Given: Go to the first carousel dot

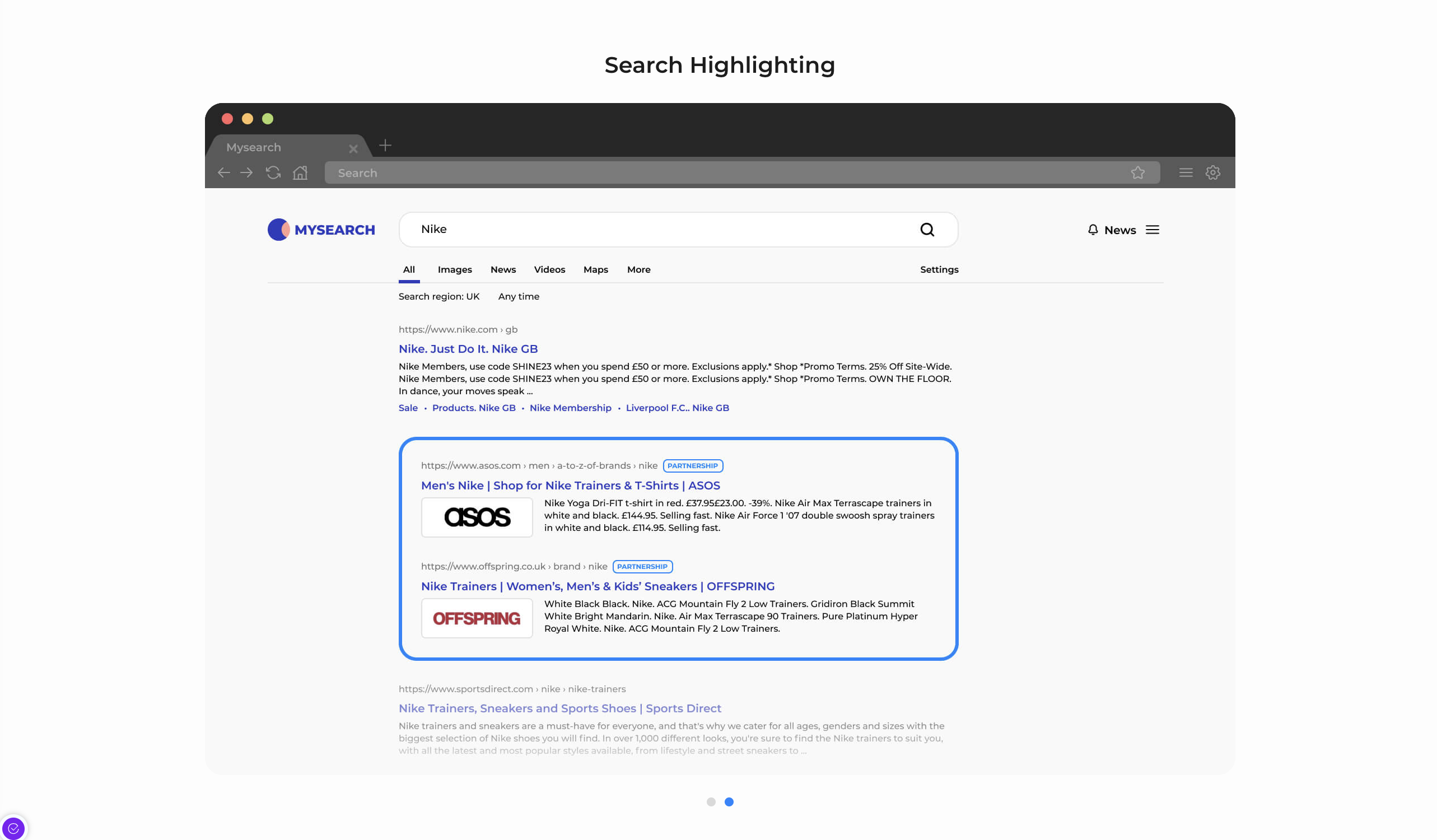Looking at the screenshot, I should [711, 802].
